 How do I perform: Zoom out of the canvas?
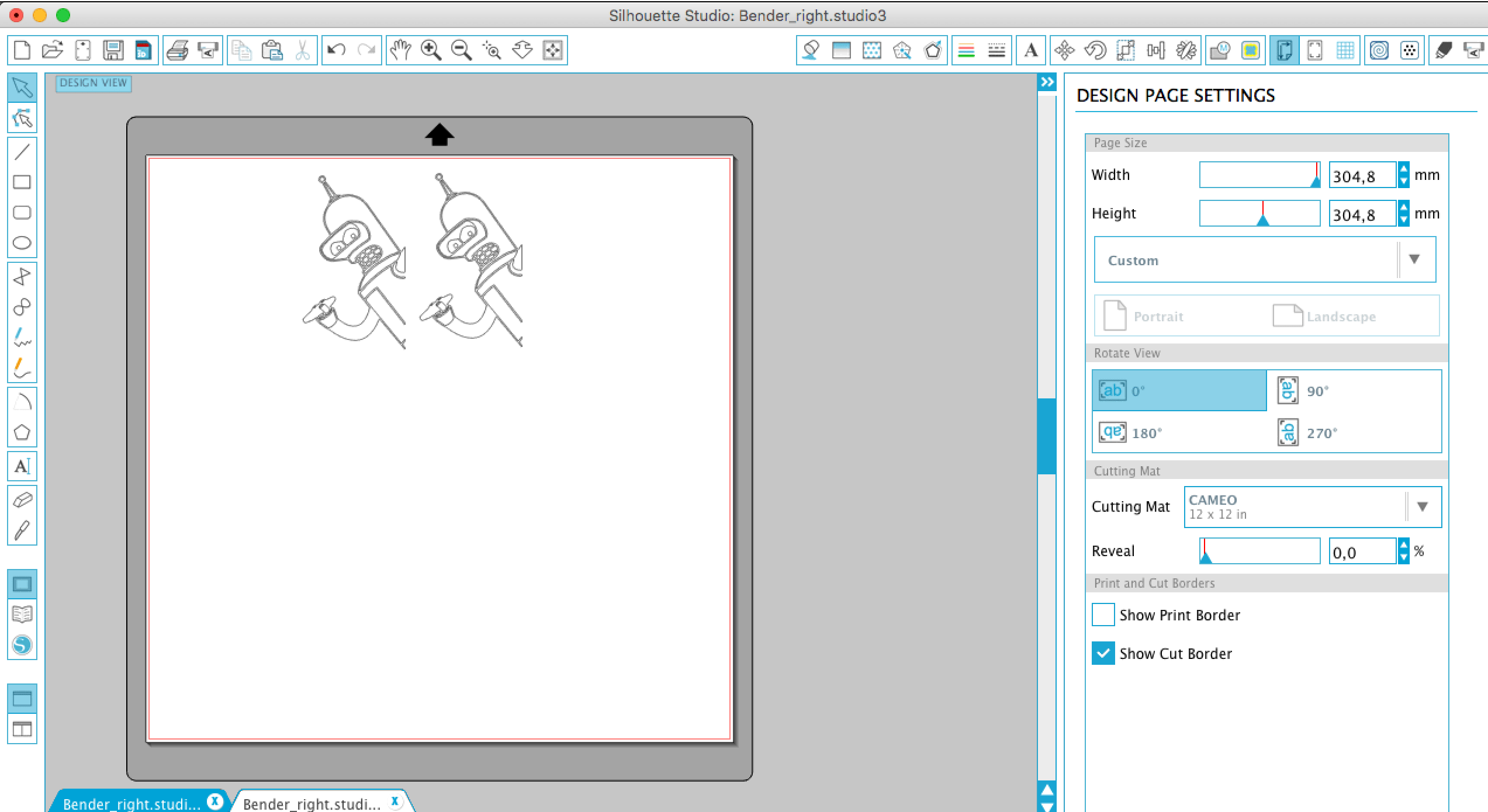462,50
